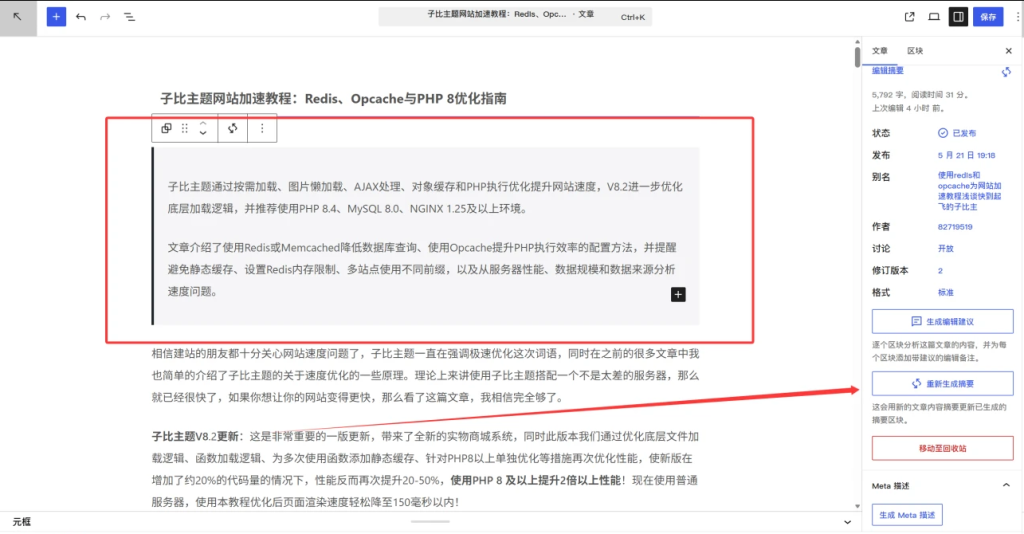The width and height of the screenshot is (1024, 534).
Task: Click the blue 保存 button
Action: (988, 17)
